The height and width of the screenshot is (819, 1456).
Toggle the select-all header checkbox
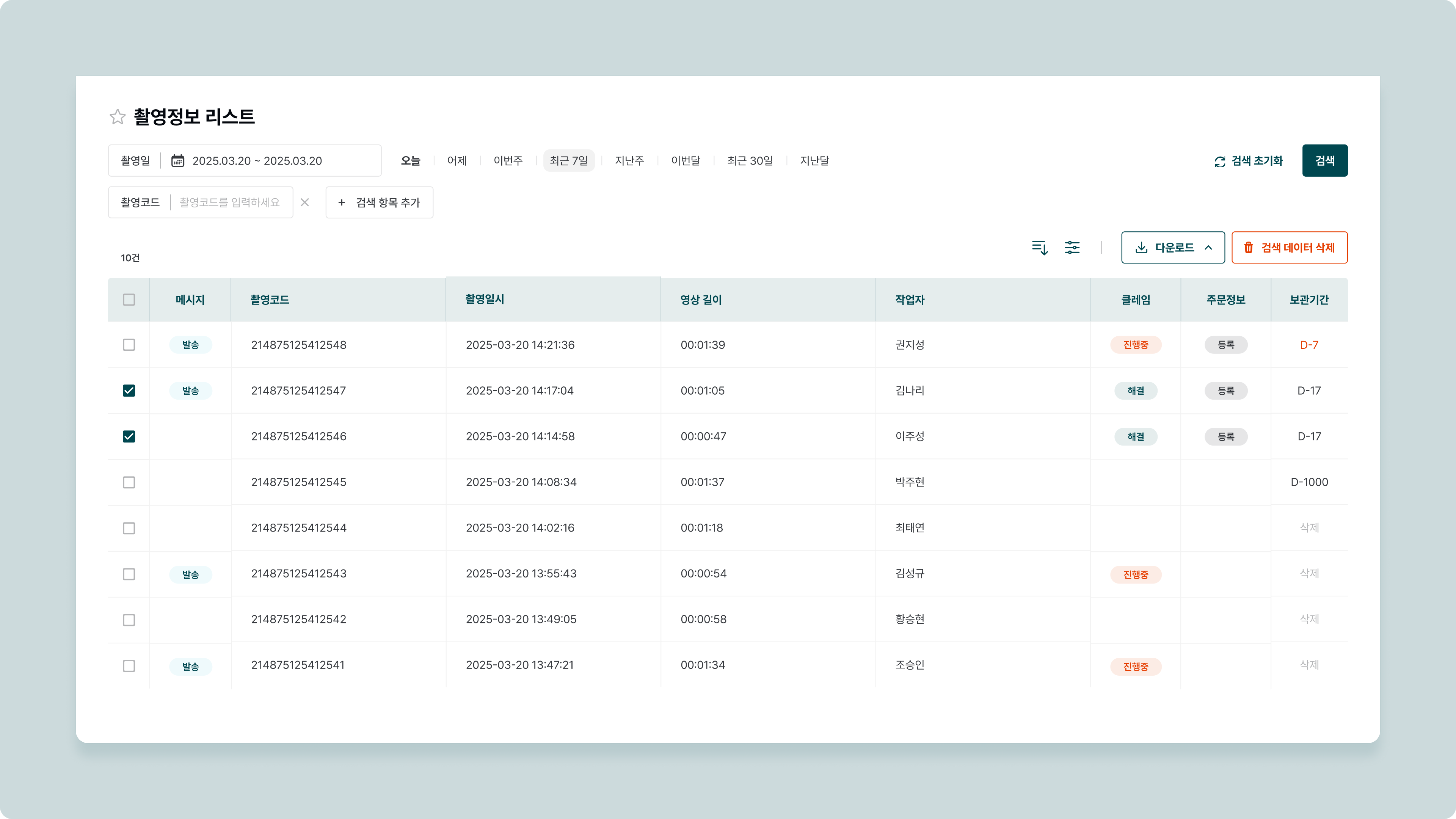[x=129, y=300]
